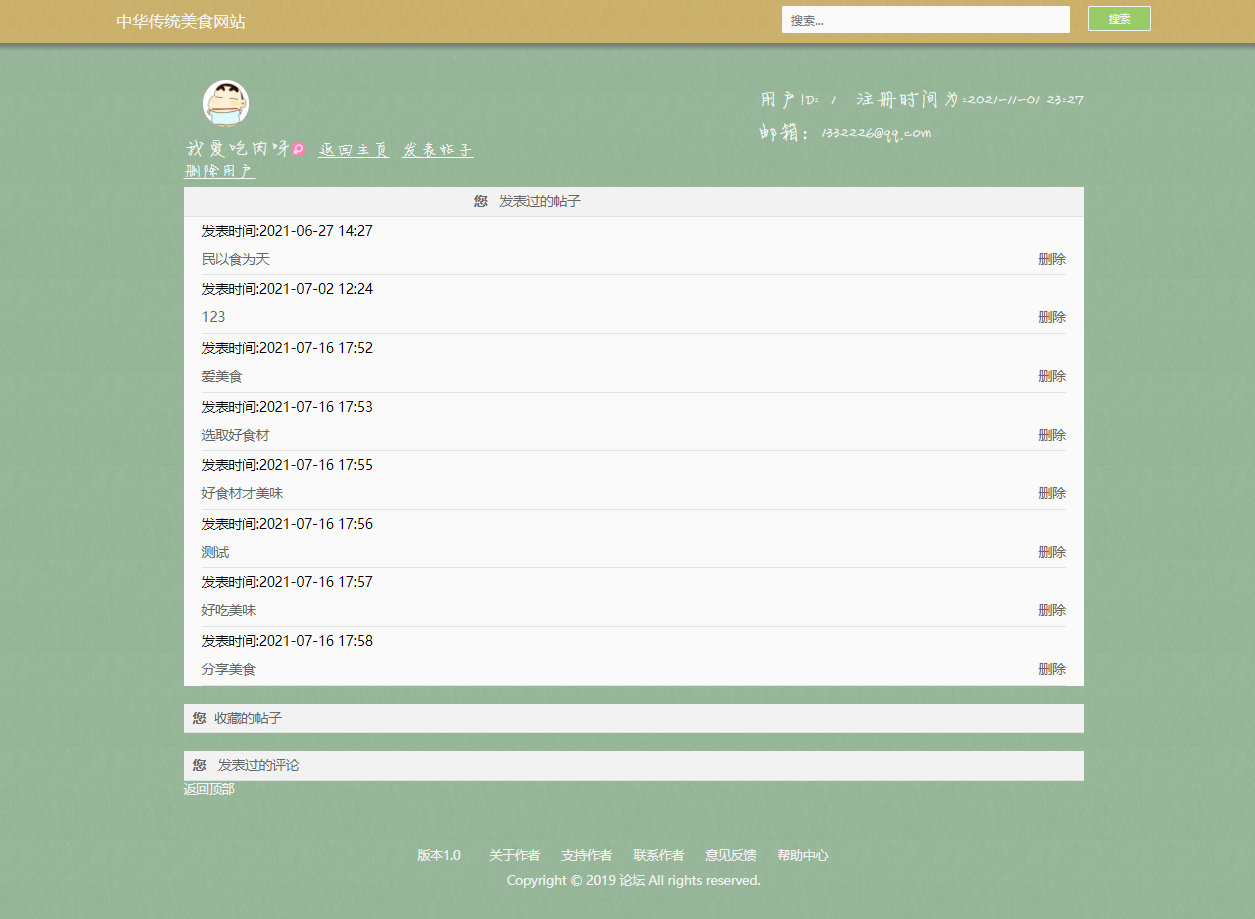Click the site title 中华传统美食网站 in header
1255x919 pixels.
183,20
